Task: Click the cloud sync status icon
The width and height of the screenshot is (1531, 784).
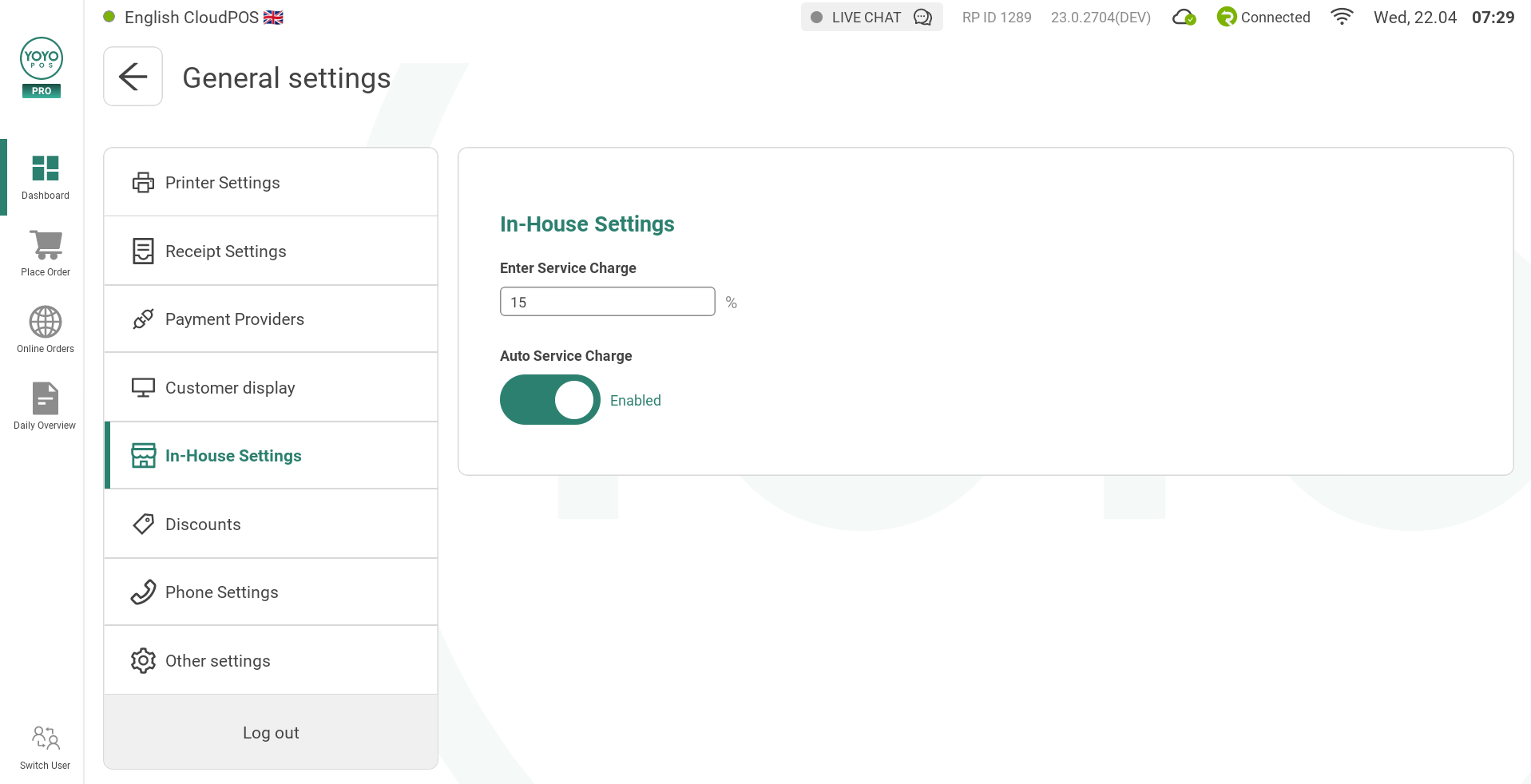Action: pos(1184,17)
